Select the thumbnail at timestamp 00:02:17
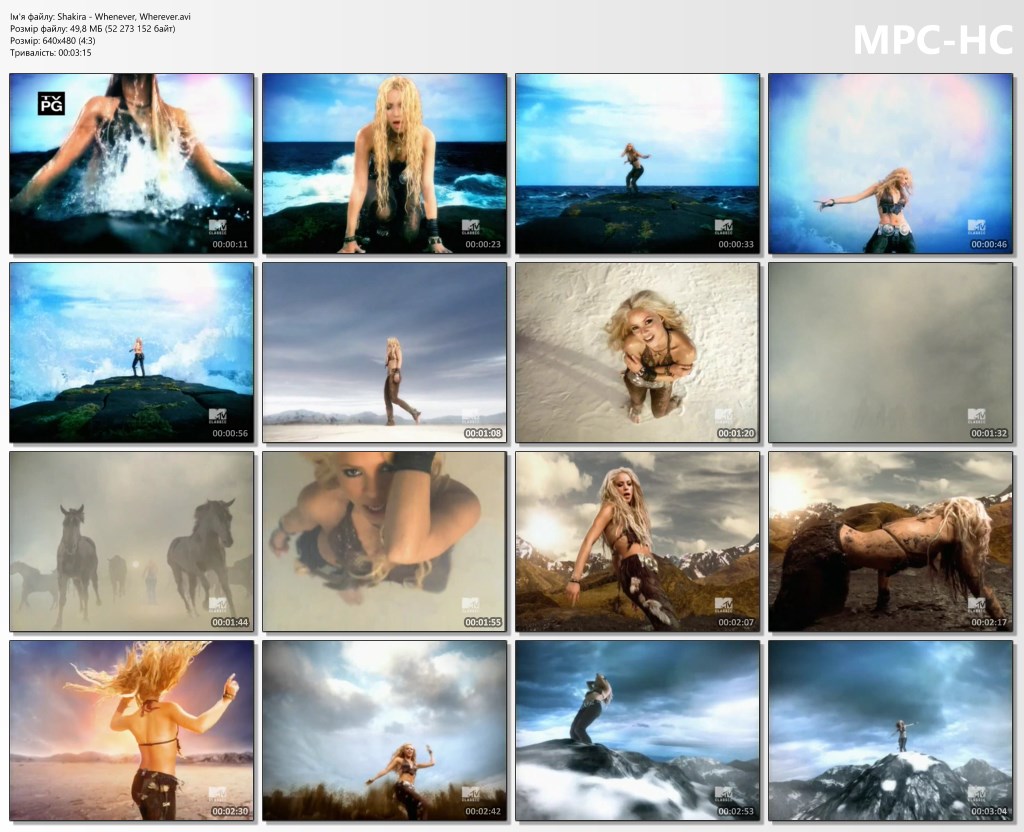The width and height of the screenshot is (1024, 832). click(x=890, y=541)
